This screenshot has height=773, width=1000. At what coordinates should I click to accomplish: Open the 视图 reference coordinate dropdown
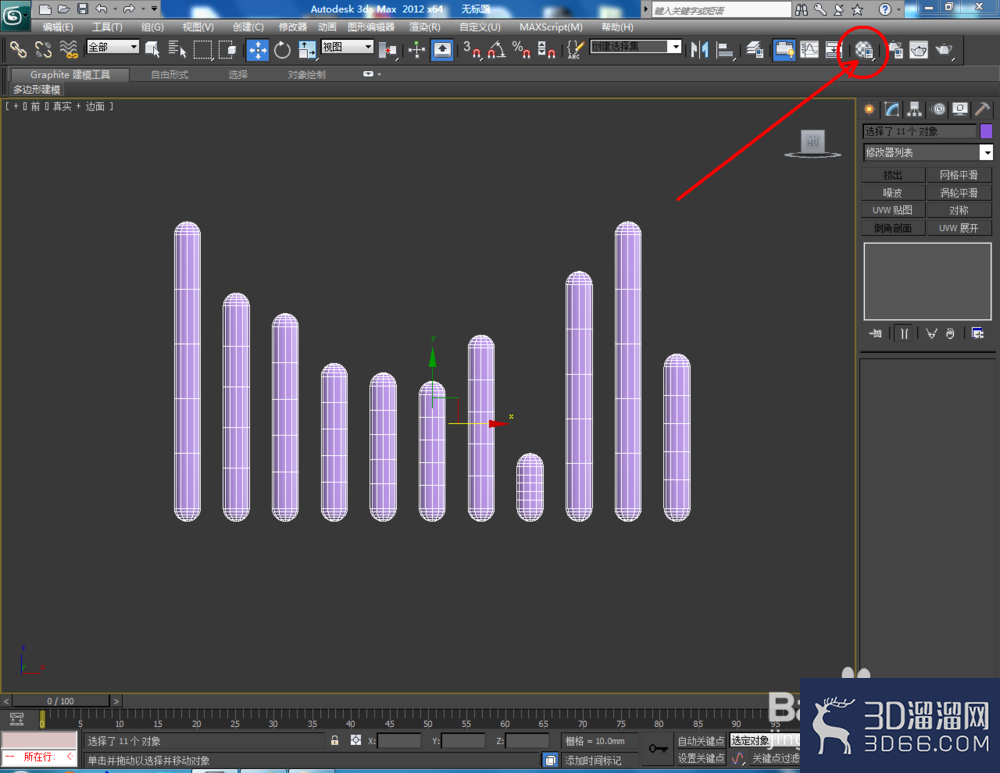click(347, 47)
